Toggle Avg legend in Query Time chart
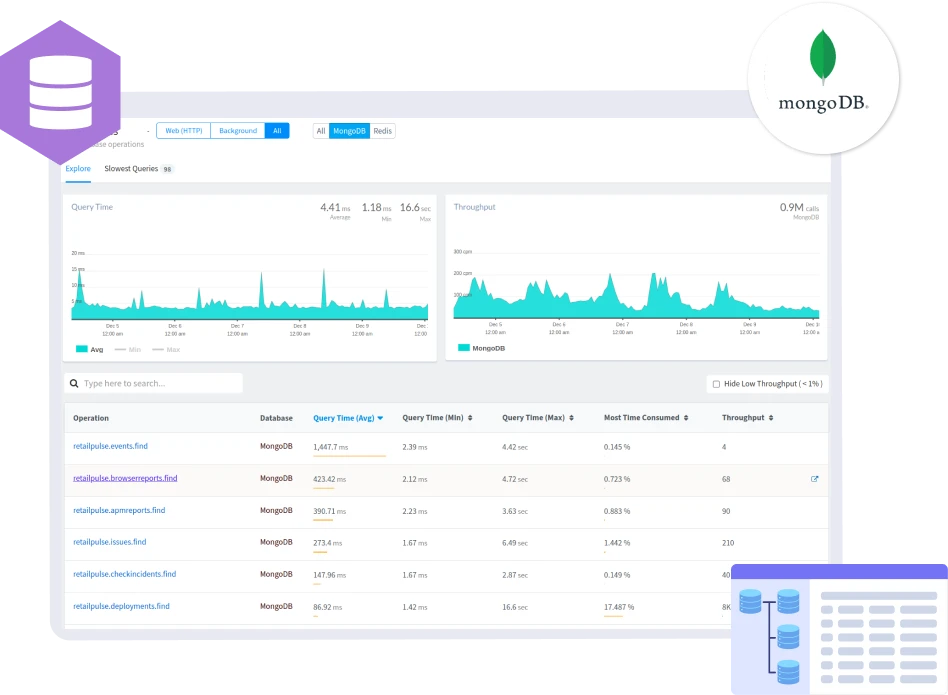The width and height of the screenshot is (948, 695). click(x=89, y=349)
